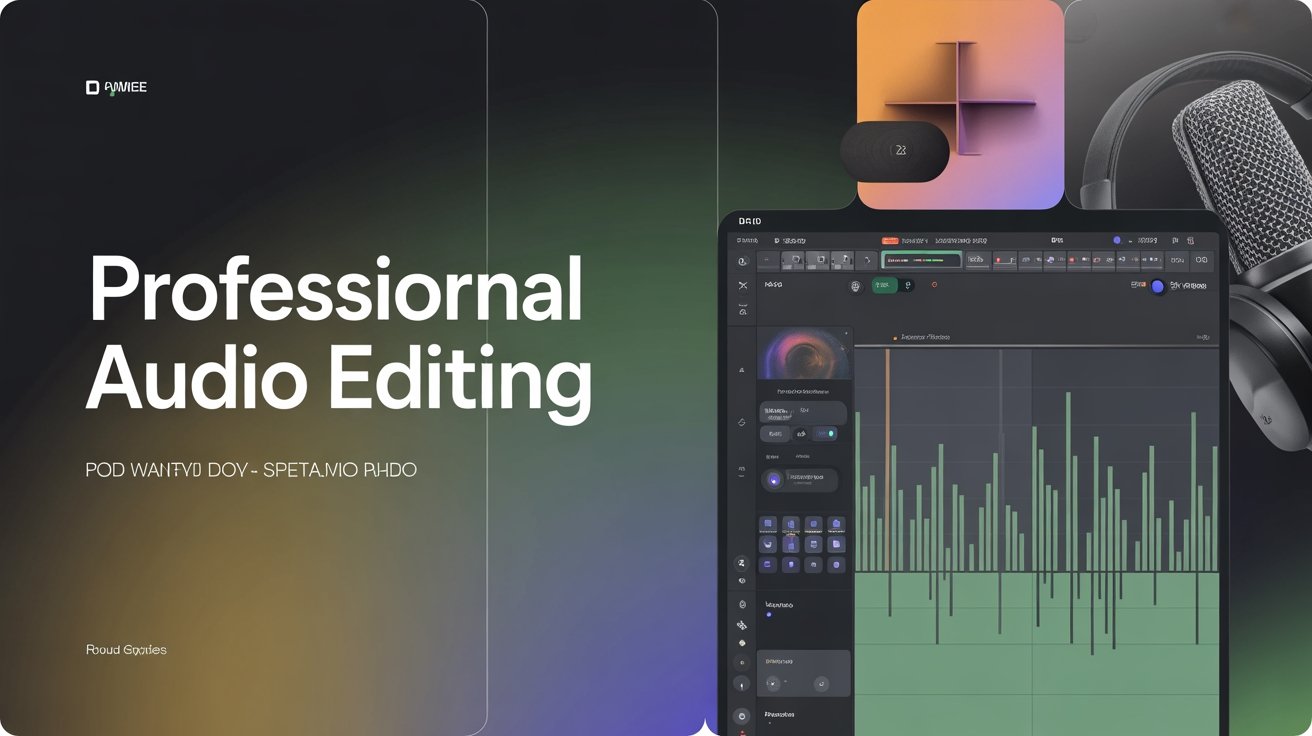Viewport: 1312px width, 736px height.
Task: Open the scissors-style edit tool in the left sidebar
Action: 742,284
